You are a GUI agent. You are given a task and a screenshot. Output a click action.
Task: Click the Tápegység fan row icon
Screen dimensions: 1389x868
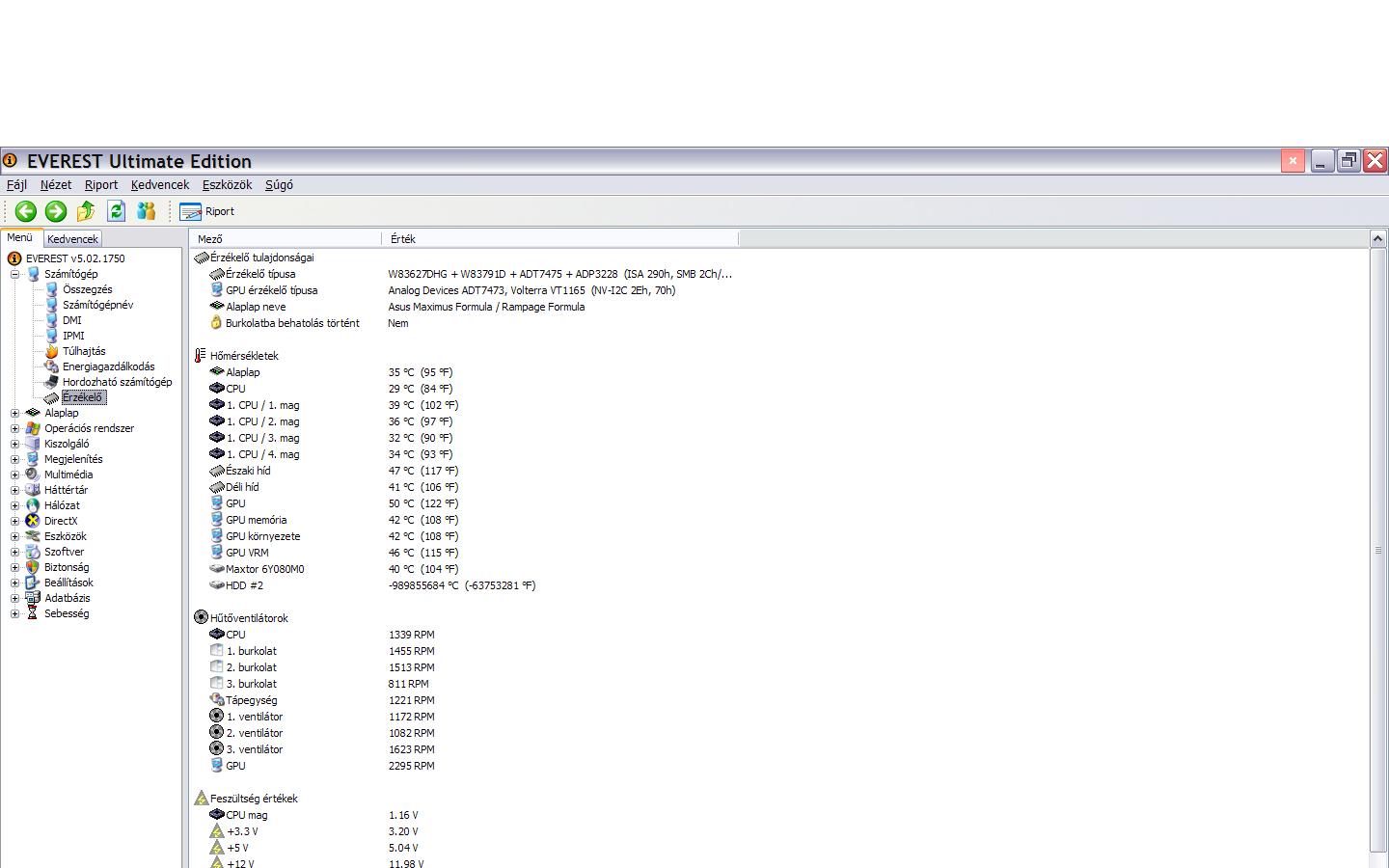coord(216,700)
